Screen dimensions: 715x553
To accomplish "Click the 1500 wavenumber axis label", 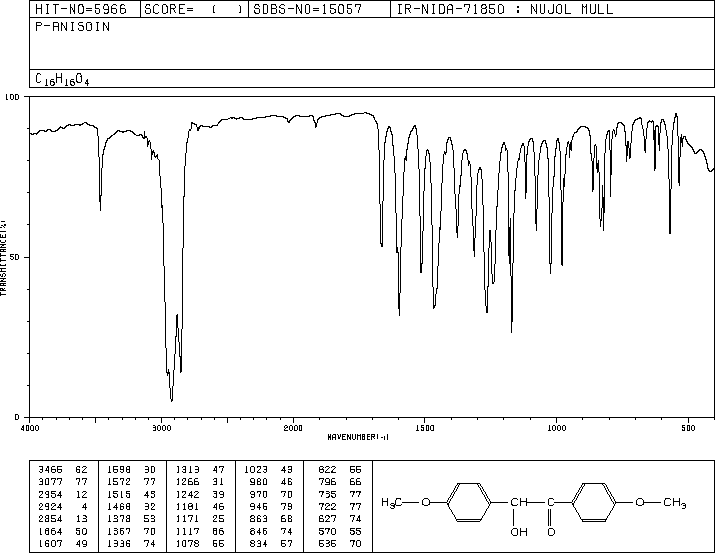I will (x=425, y=428).
